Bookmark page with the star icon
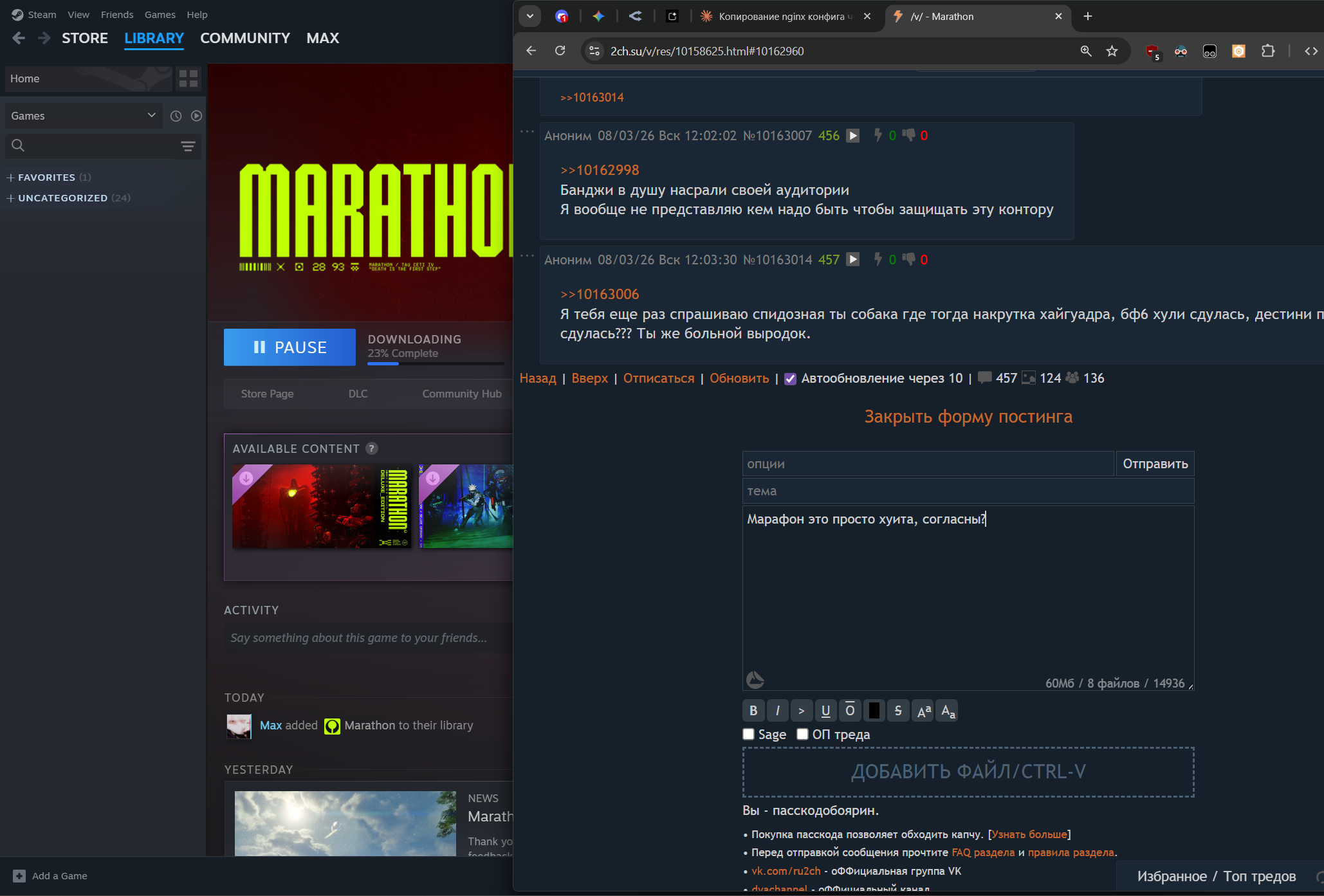This screenshot has width=1324, height=896. point(1112,51)
